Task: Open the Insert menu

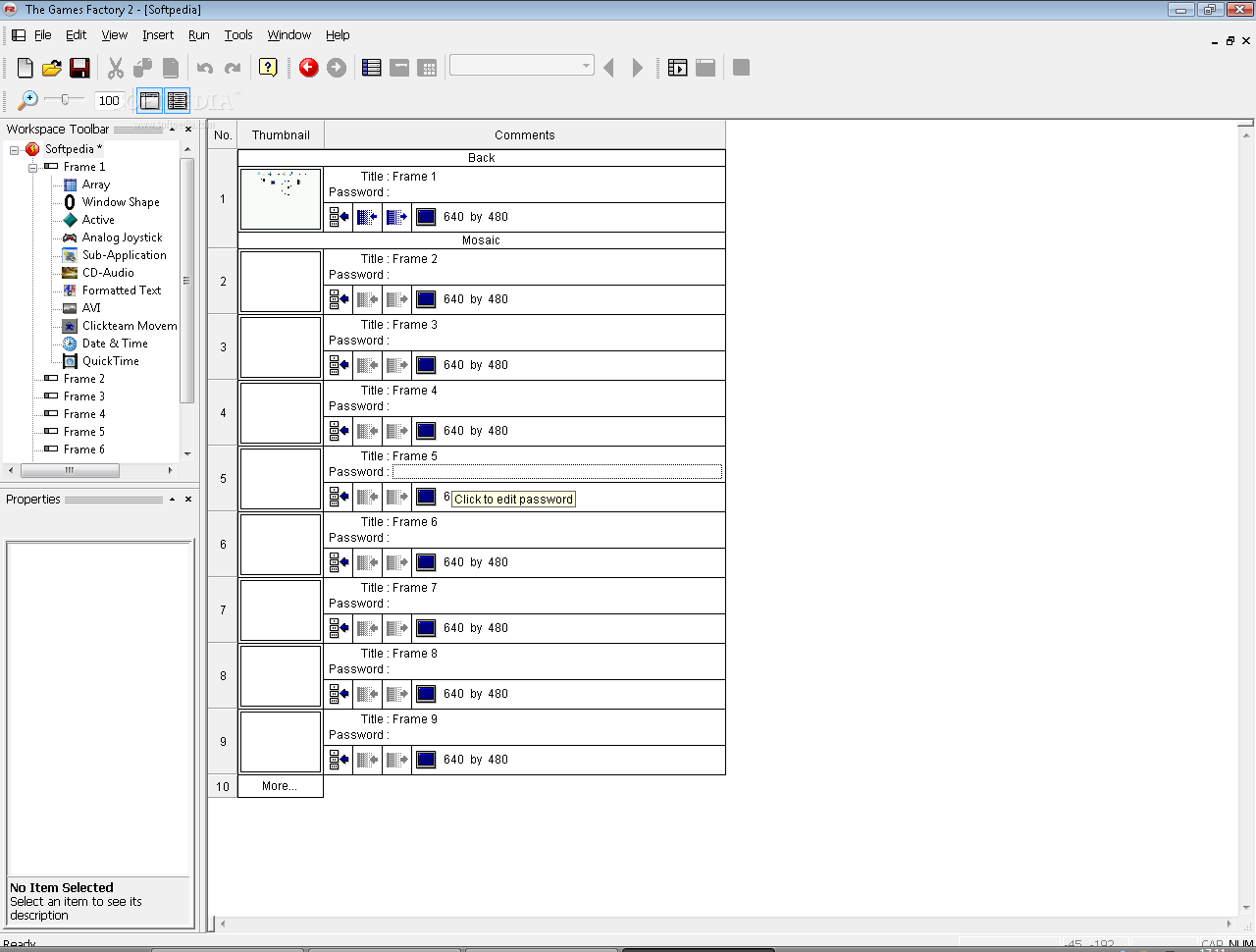Action: point(158,35)
